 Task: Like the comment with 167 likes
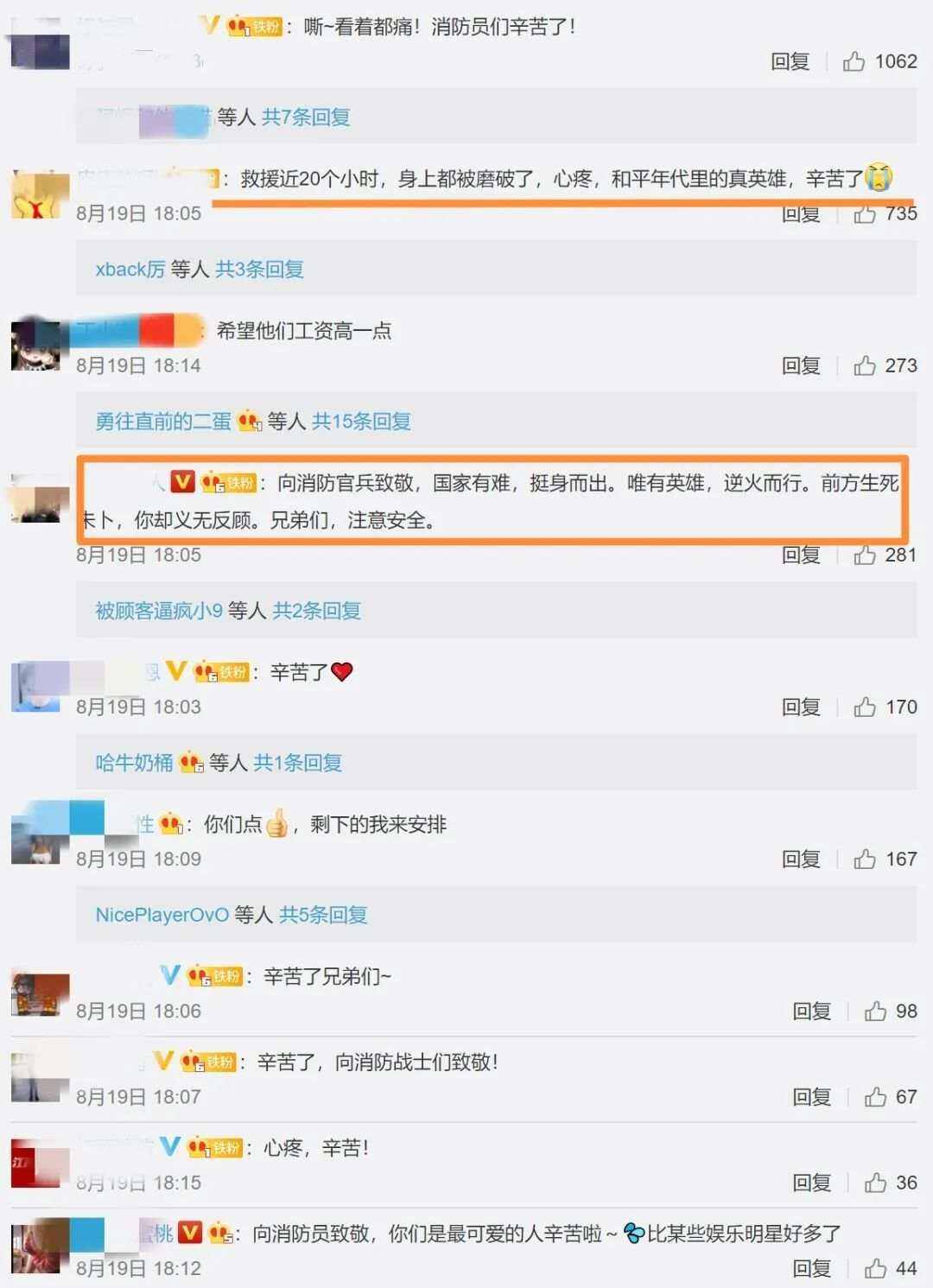tap(865, 859)
